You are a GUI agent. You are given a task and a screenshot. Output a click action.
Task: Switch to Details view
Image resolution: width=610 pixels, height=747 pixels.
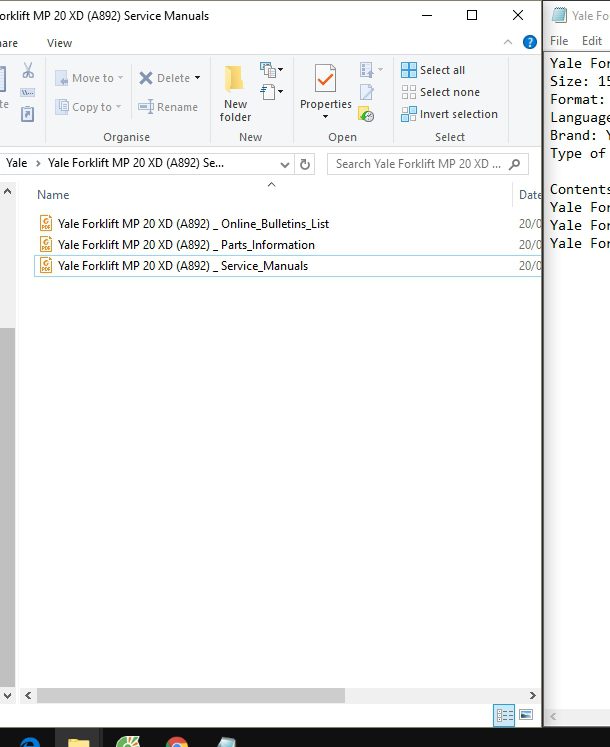pyautogui.click(x=504, y=715)
